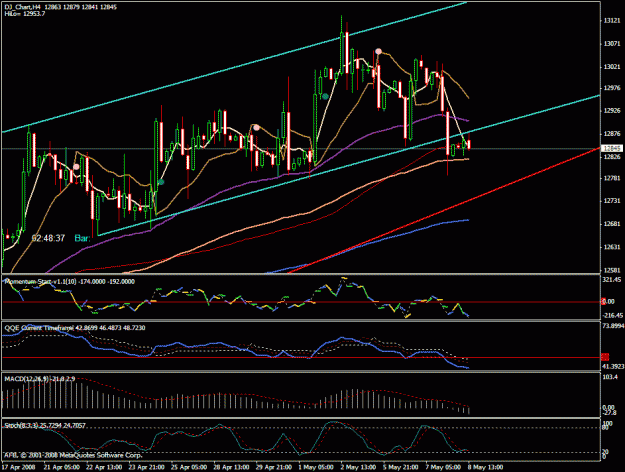Image resolution: width=625 pixels, height=472 pixels.
Task: Select the 28 Apr 13:00 time label
Action: point(231,467)
